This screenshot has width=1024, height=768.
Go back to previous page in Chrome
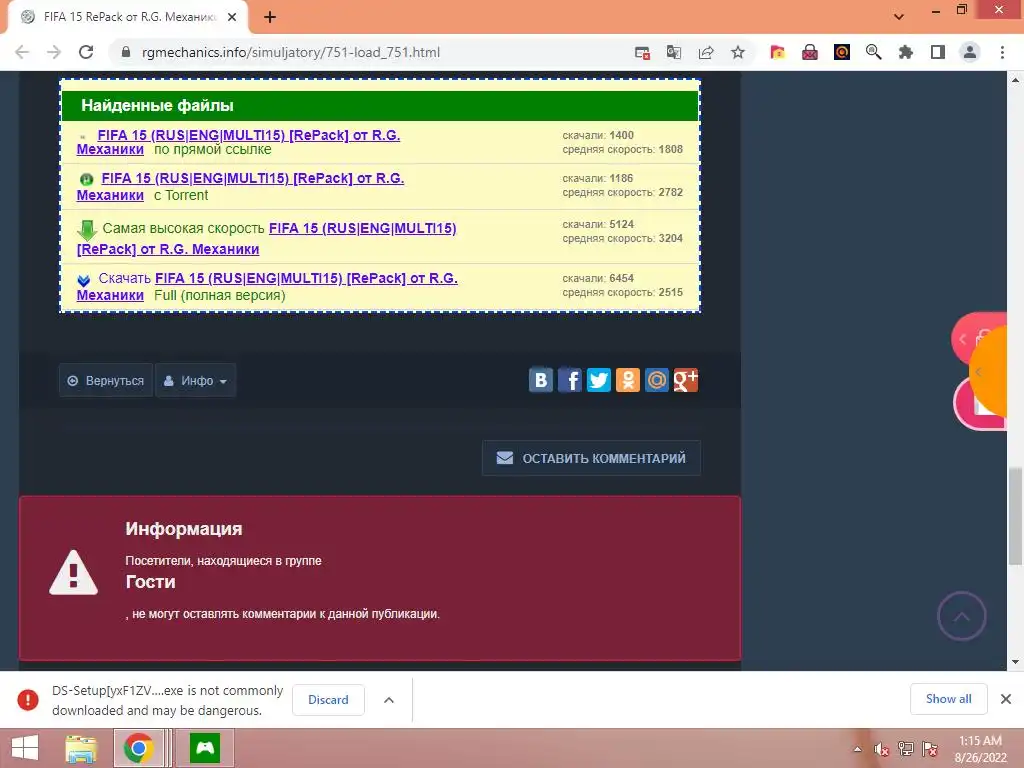[x=22, y=52]
